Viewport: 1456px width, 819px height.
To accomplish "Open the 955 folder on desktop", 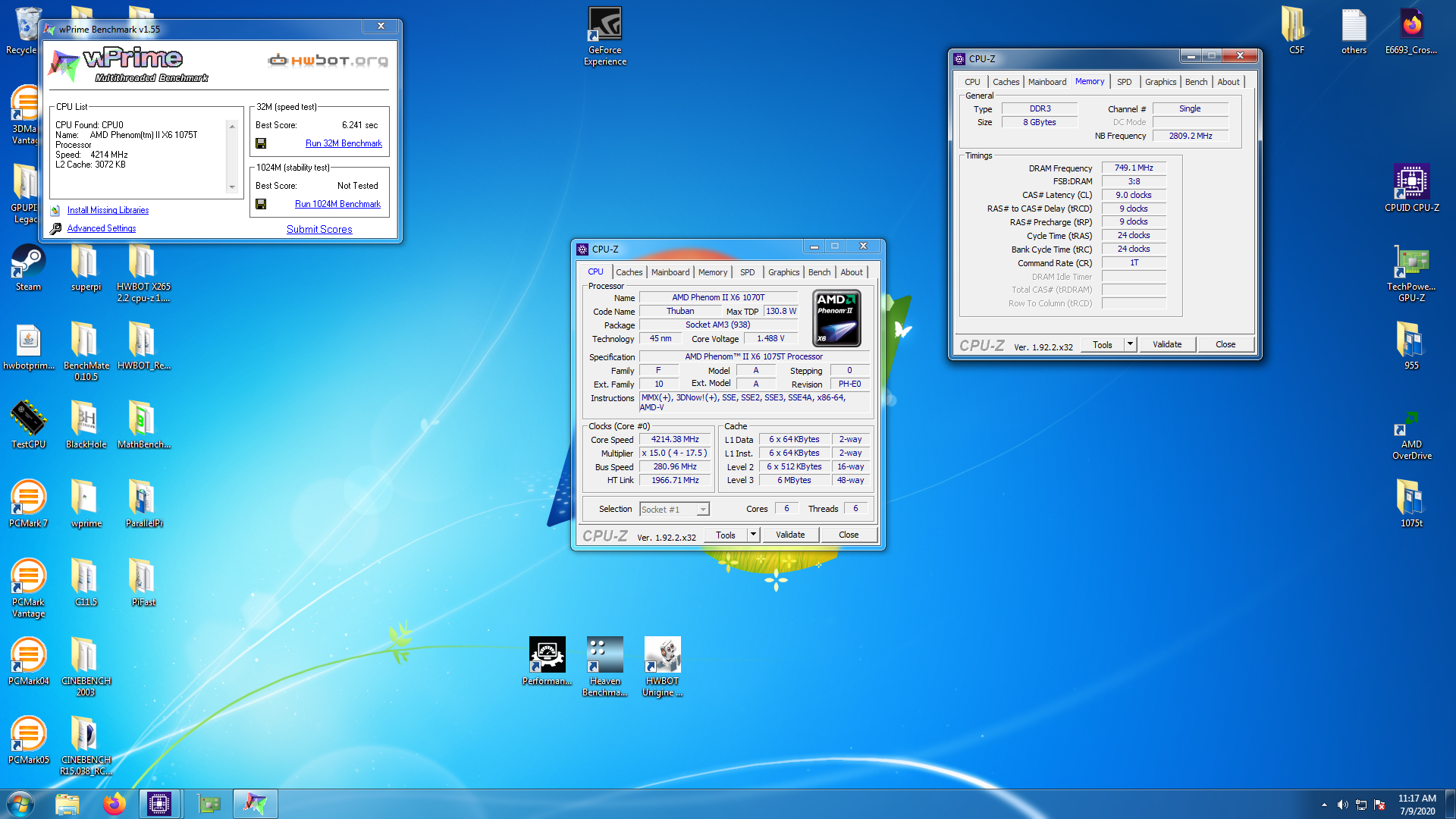I will click(x=1411, y=347).
